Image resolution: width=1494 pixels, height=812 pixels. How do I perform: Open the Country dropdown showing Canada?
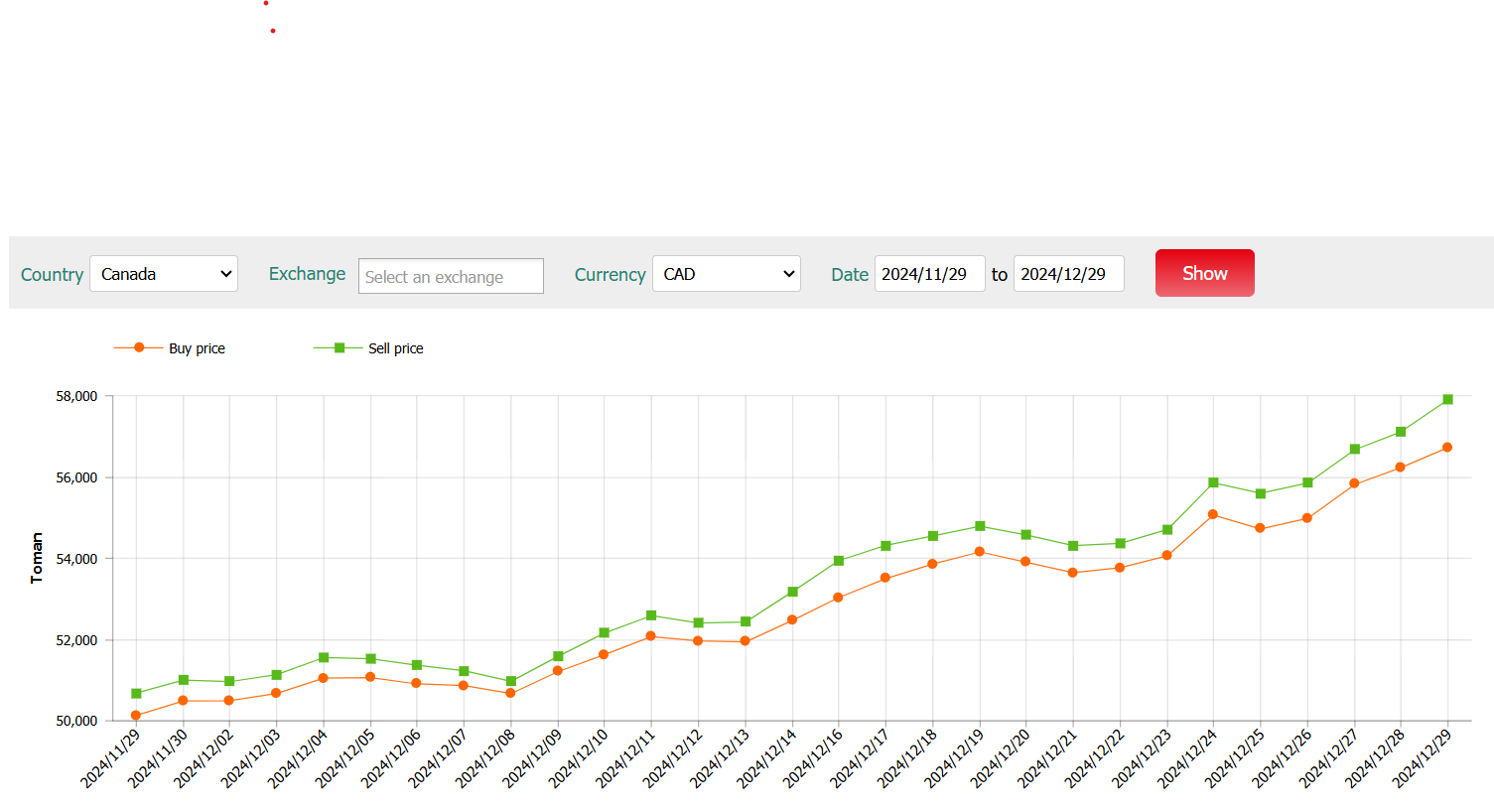(164, 274)
